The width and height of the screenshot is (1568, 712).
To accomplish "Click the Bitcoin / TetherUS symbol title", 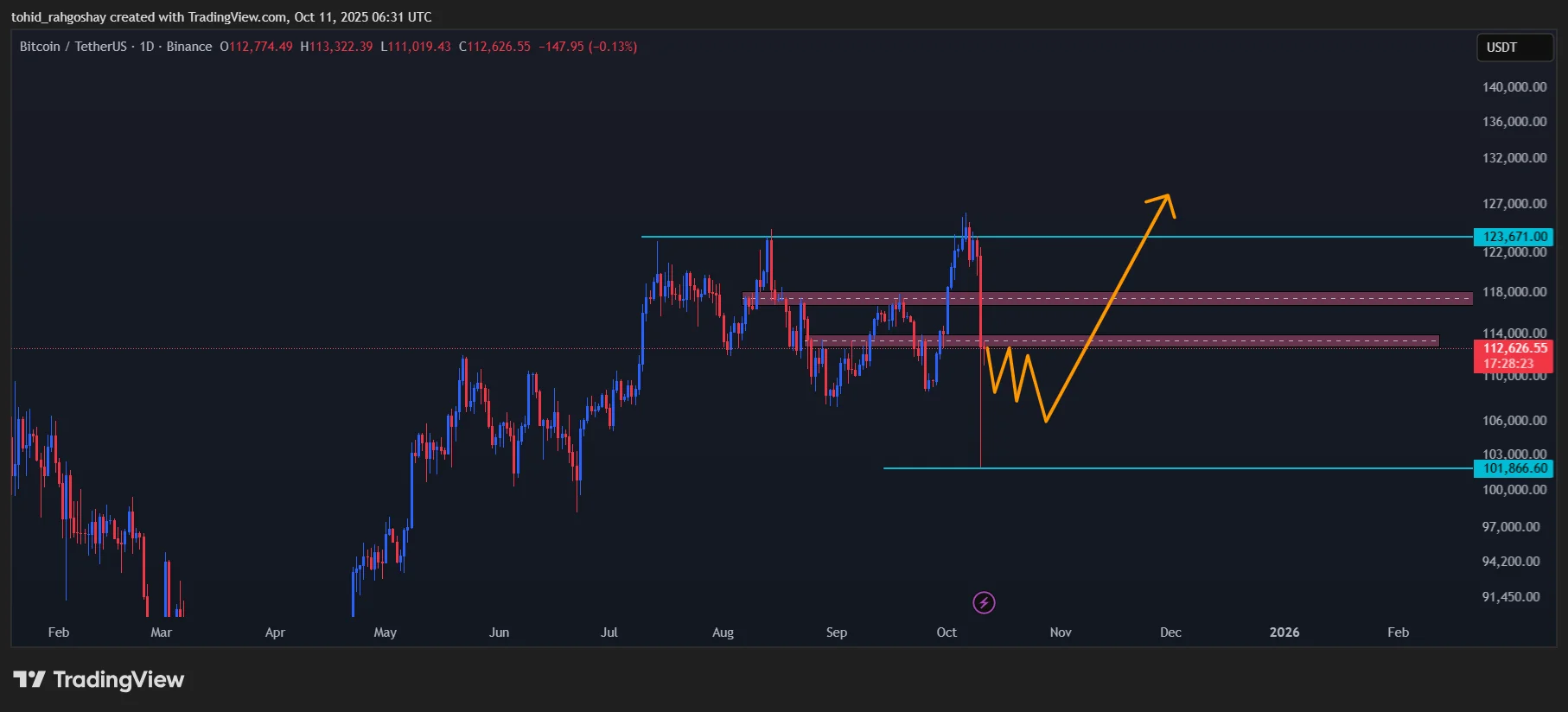I will click(73, 47).
